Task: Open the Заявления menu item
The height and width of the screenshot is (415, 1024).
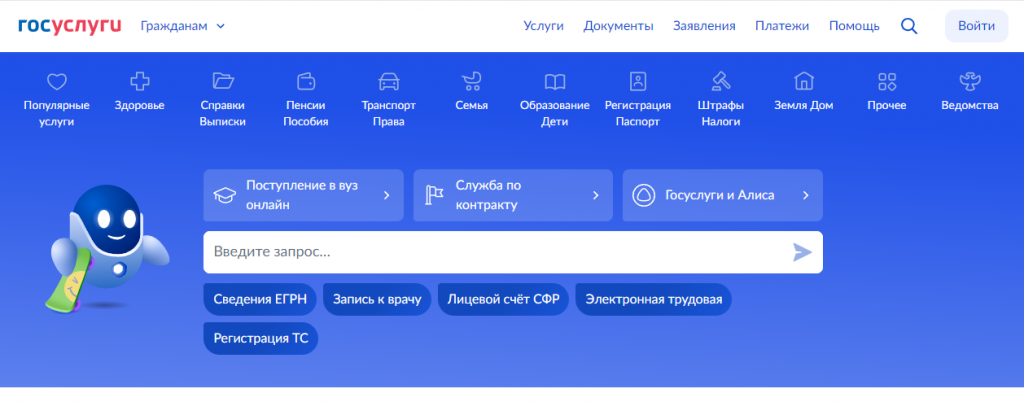Action: coord(704,26)
